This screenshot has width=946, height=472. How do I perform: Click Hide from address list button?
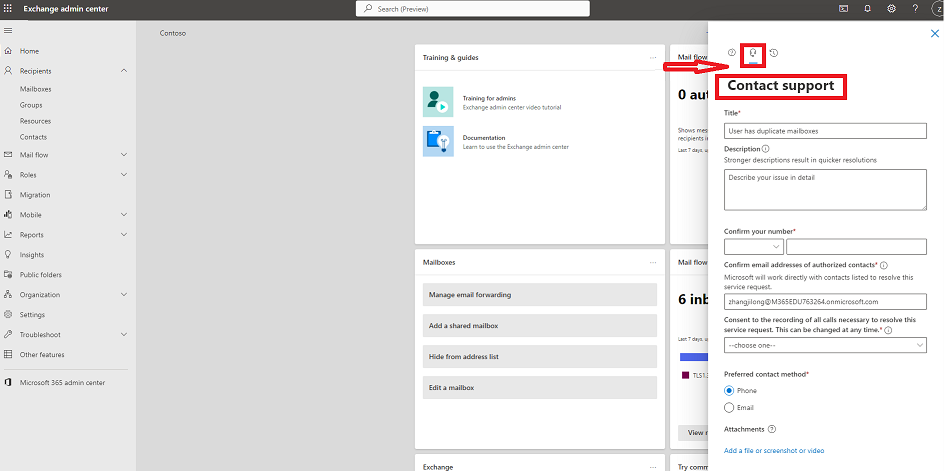click(x=539, y=356)
